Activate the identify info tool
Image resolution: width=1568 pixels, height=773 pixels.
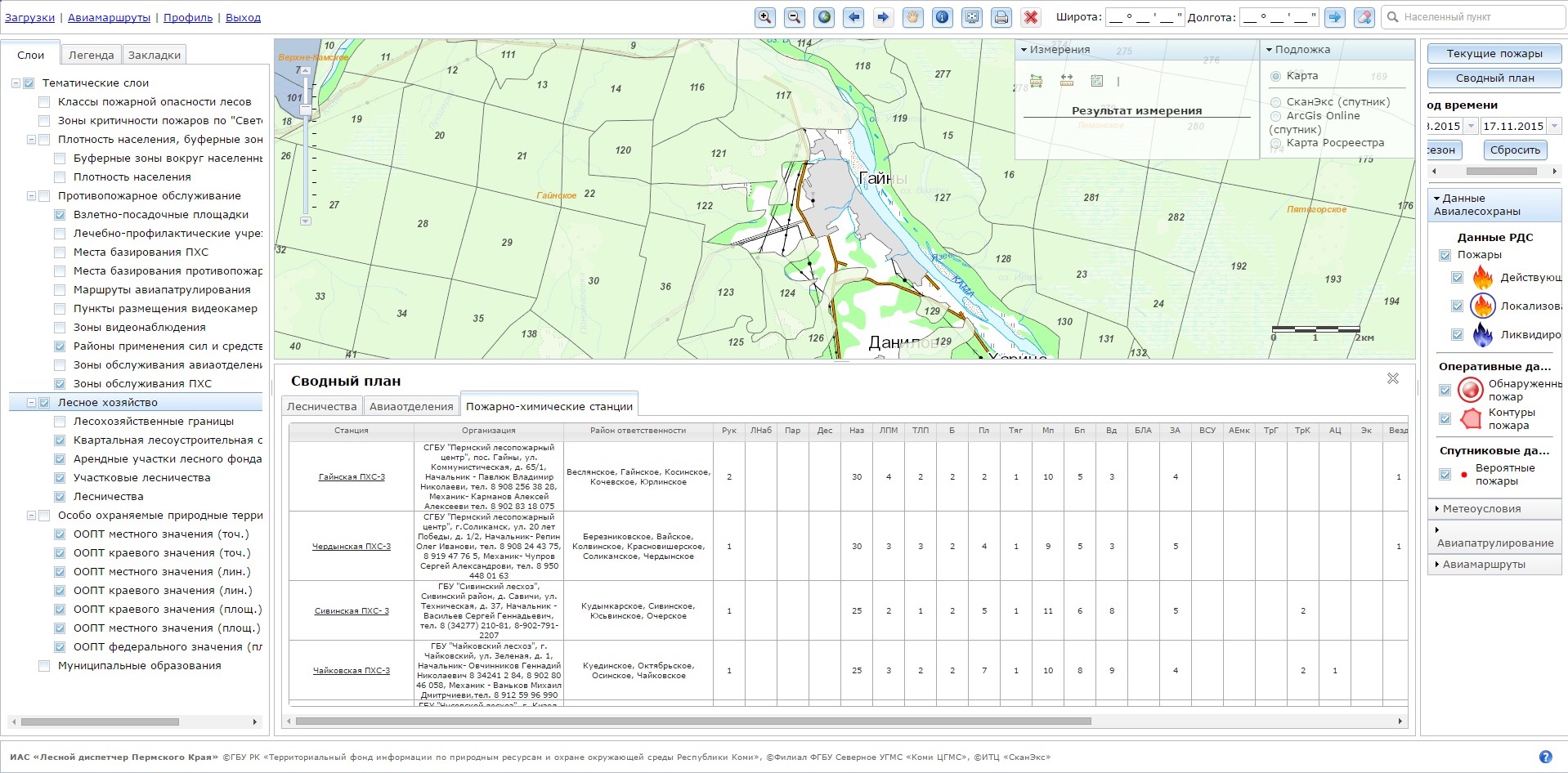(943, 17)
